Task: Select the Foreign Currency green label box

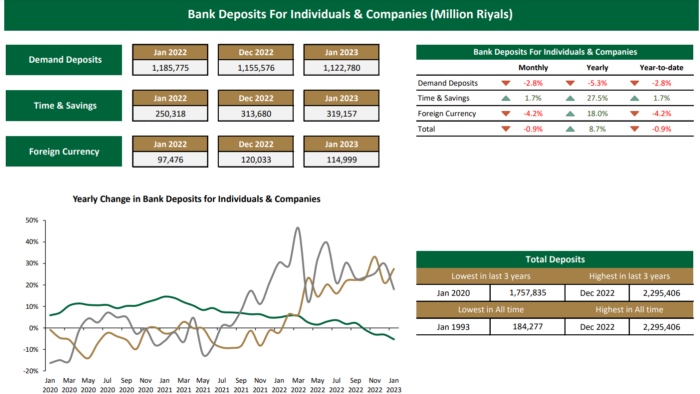Action: (x=64, y=152)
